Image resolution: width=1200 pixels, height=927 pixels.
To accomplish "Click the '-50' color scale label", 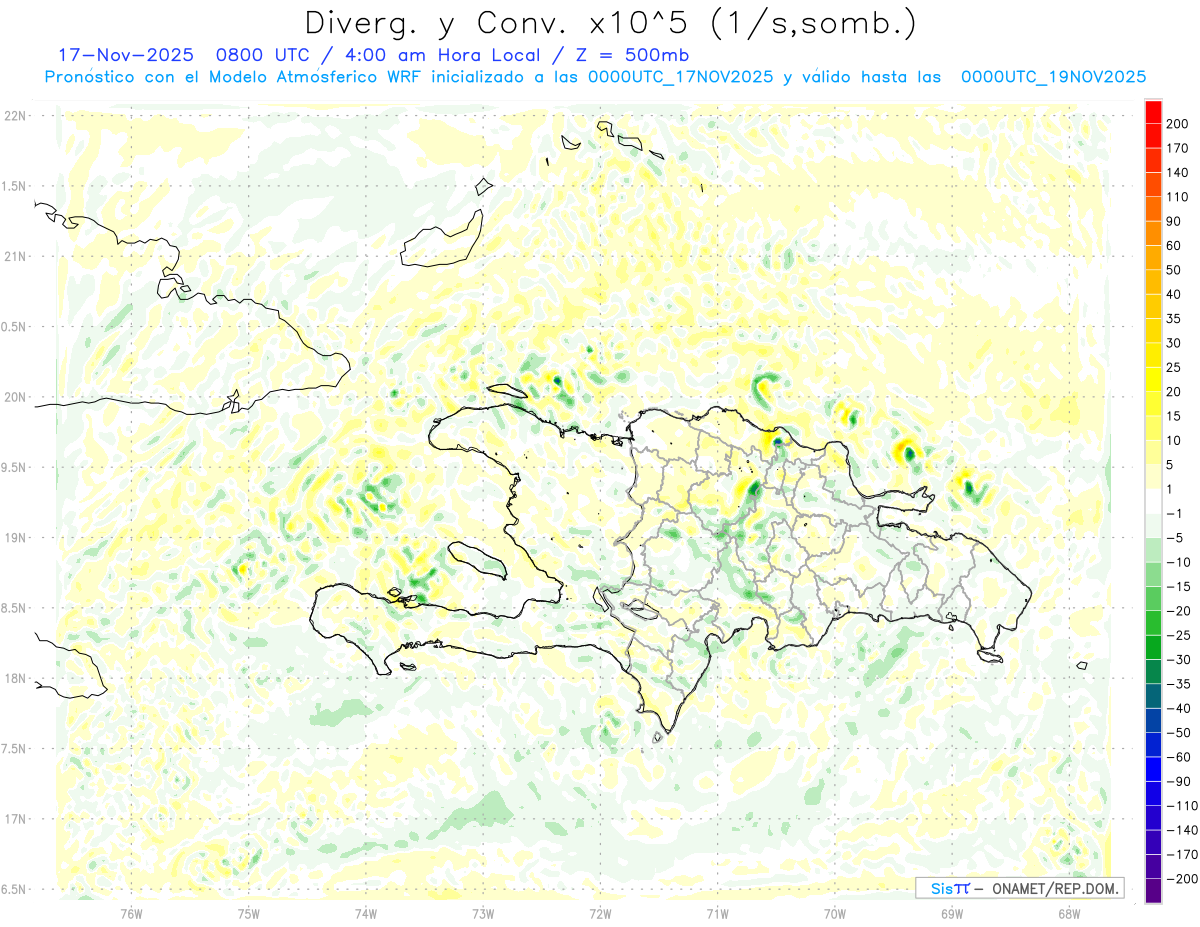I will 1180,733.
